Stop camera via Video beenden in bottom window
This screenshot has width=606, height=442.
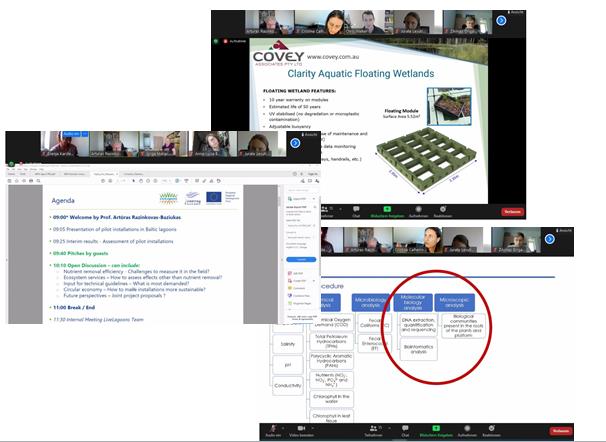click(x=301, y=430)
